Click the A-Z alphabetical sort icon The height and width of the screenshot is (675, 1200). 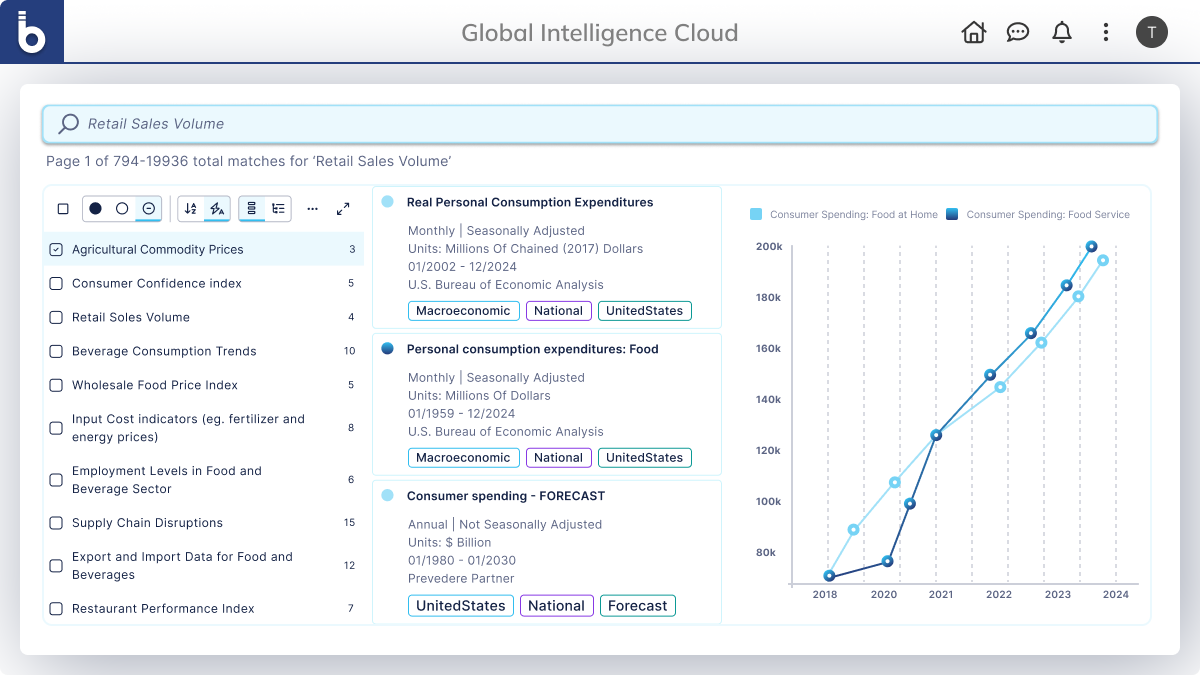[x=191, y=208]
